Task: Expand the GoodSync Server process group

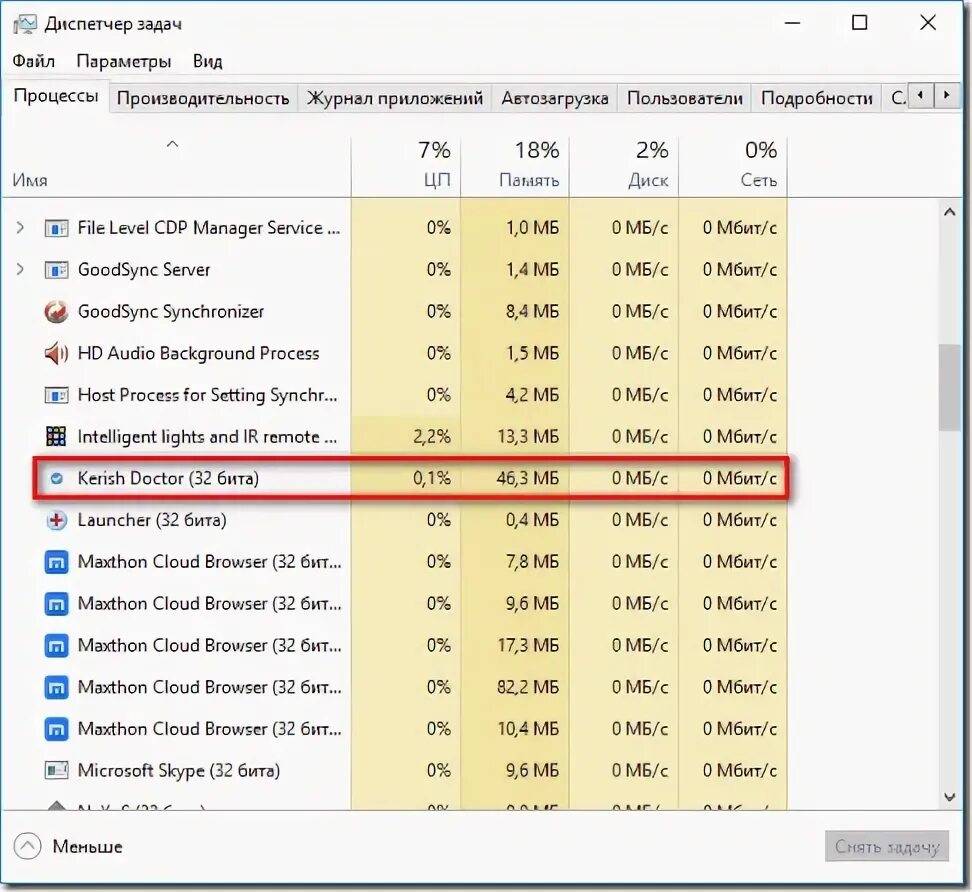Action: (20, 269)
